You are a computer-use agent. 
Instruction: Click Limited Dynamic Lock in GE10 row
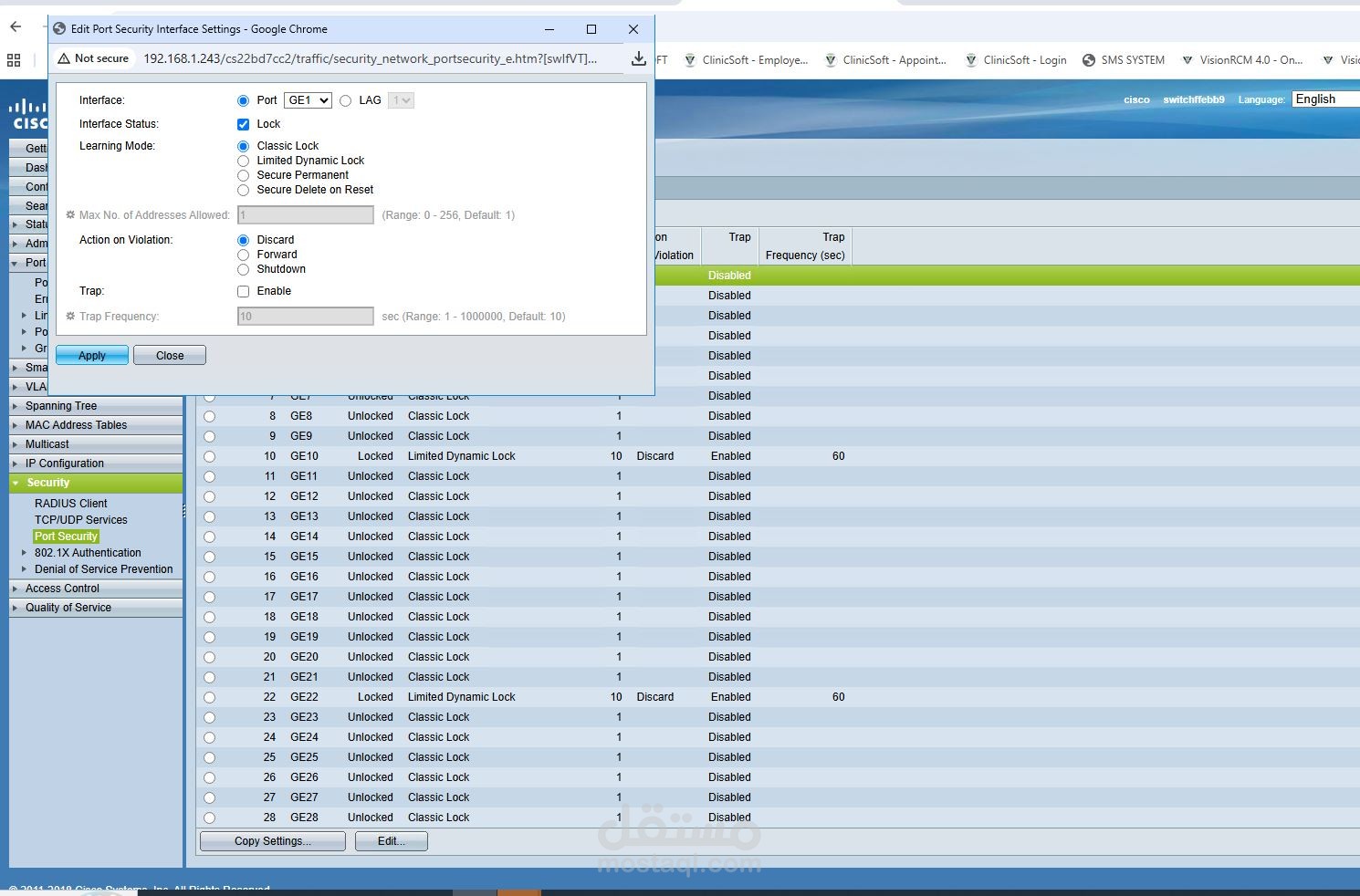click(x=461, y=456)
